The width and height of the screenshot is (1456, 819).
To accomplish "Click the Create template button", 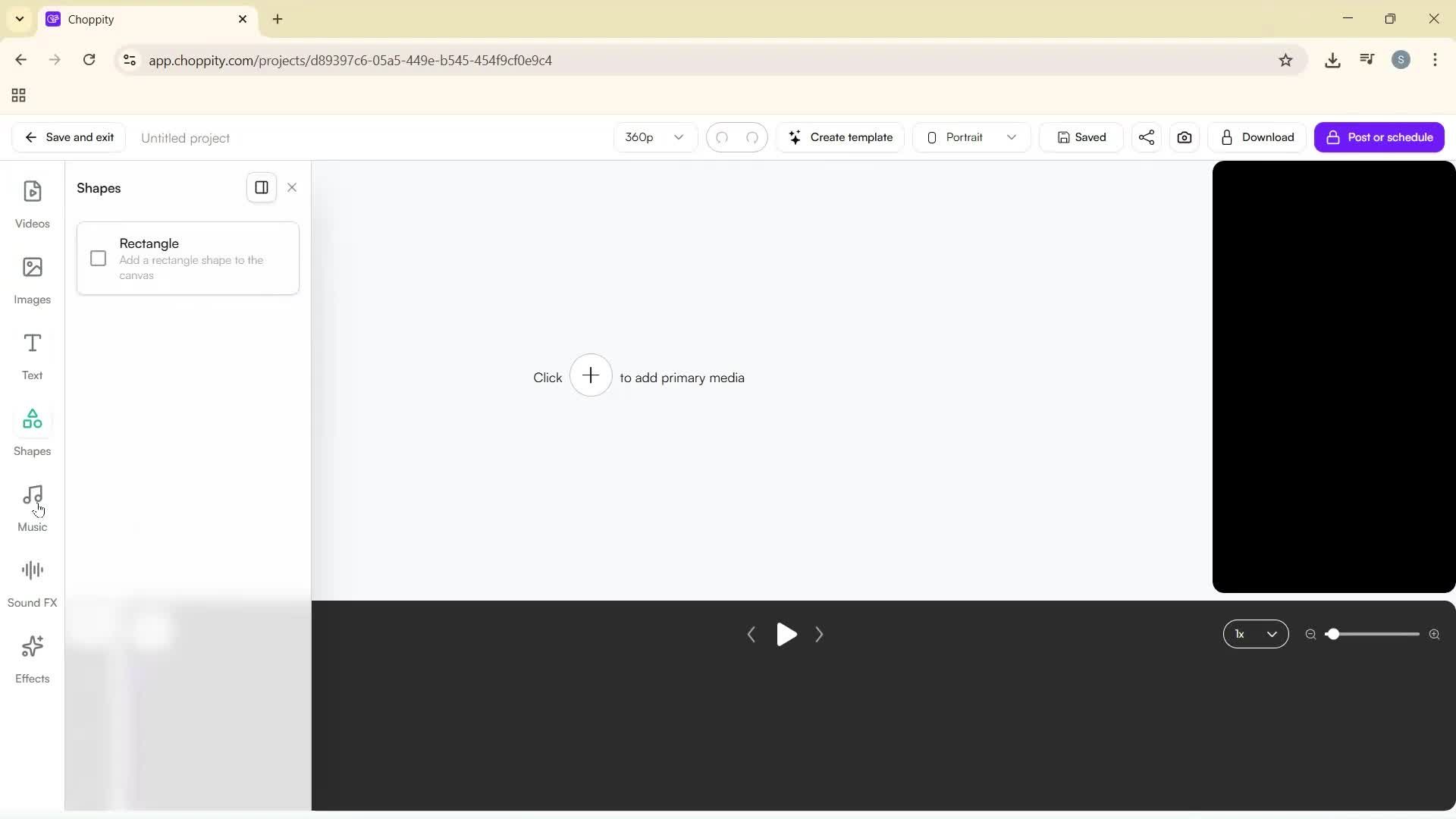I will pyautogui.click(x=840, y=137).
